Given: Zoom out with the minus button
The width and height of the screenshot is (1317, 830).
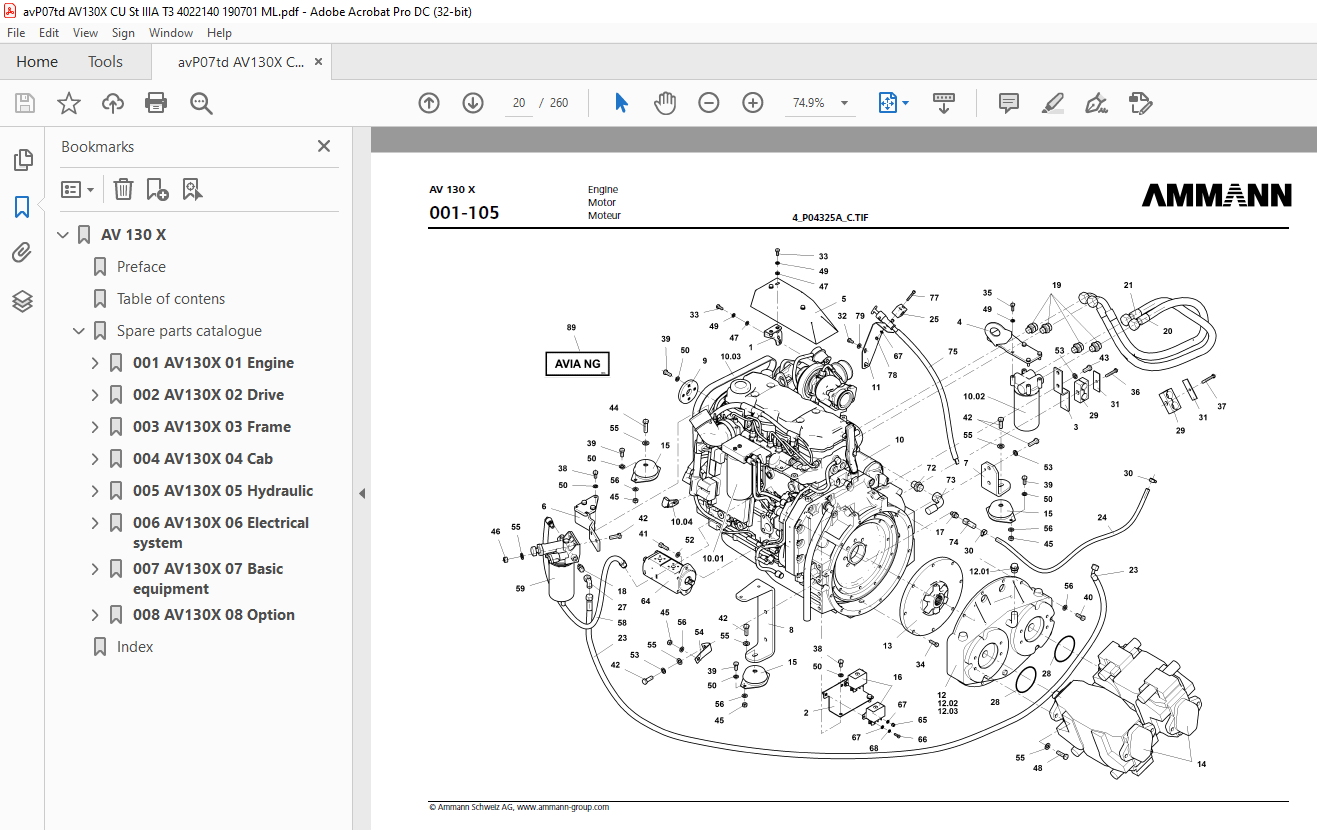Looking at the screenshot, I should [709, 103].
